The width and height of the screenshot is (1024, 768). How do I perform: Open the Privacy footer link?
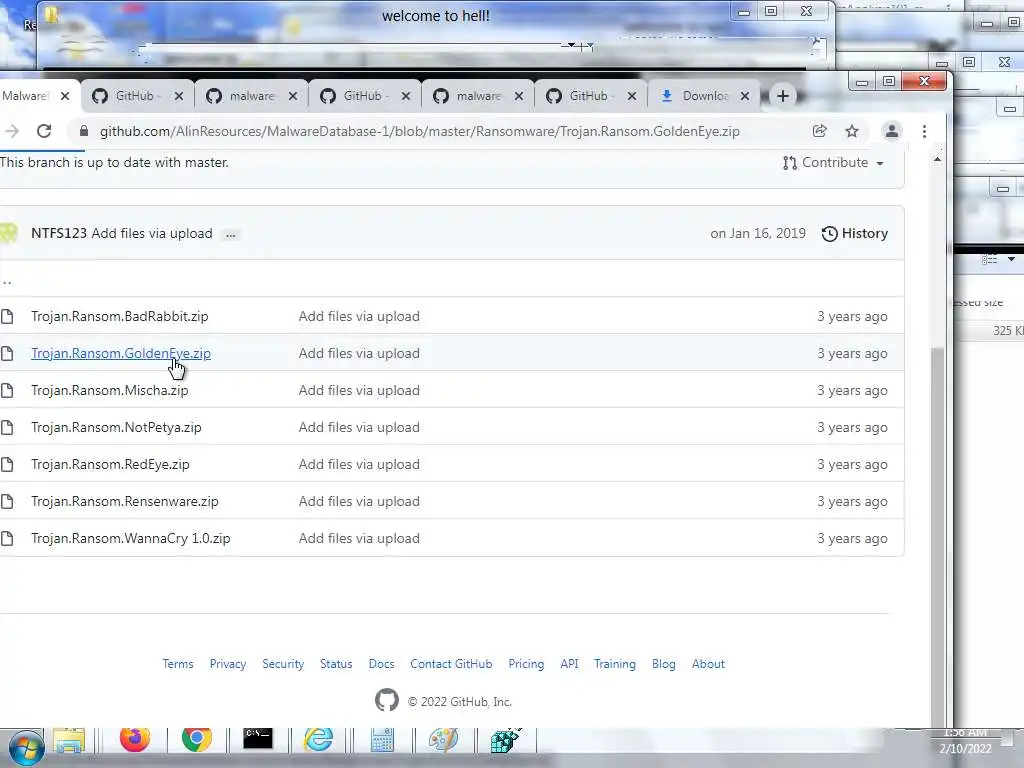(x=228, y=664)
